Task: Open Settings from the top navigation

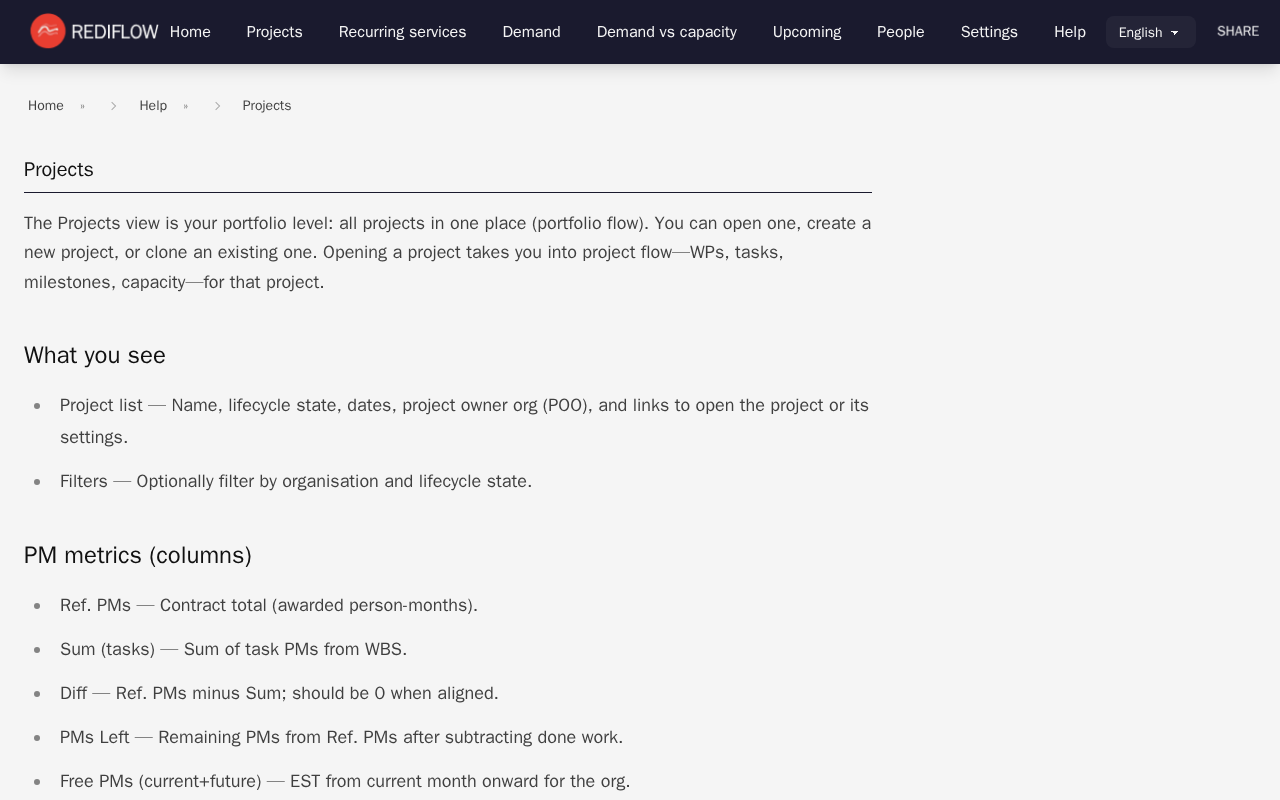Action: coord(989,32)
